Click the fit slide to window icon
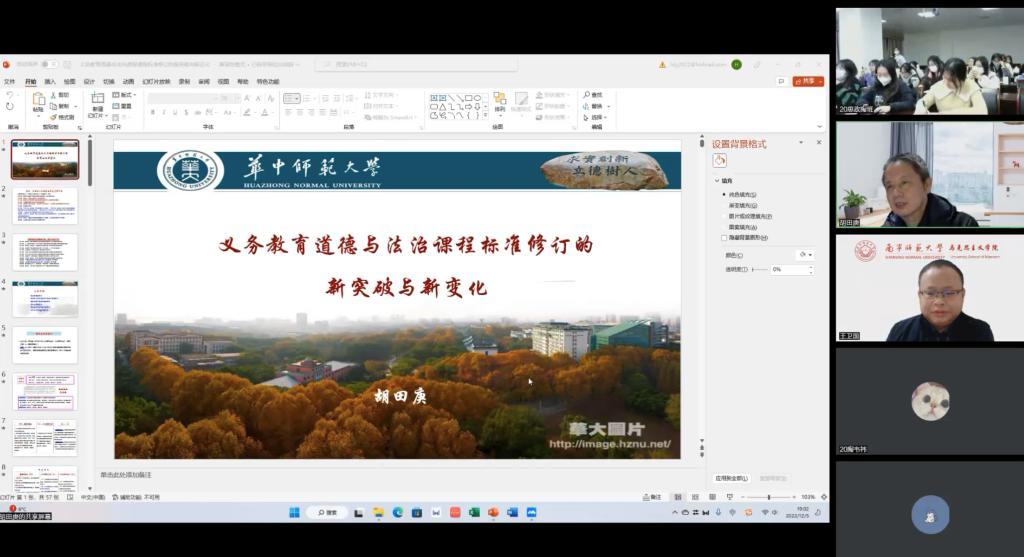 pos(824,497)
